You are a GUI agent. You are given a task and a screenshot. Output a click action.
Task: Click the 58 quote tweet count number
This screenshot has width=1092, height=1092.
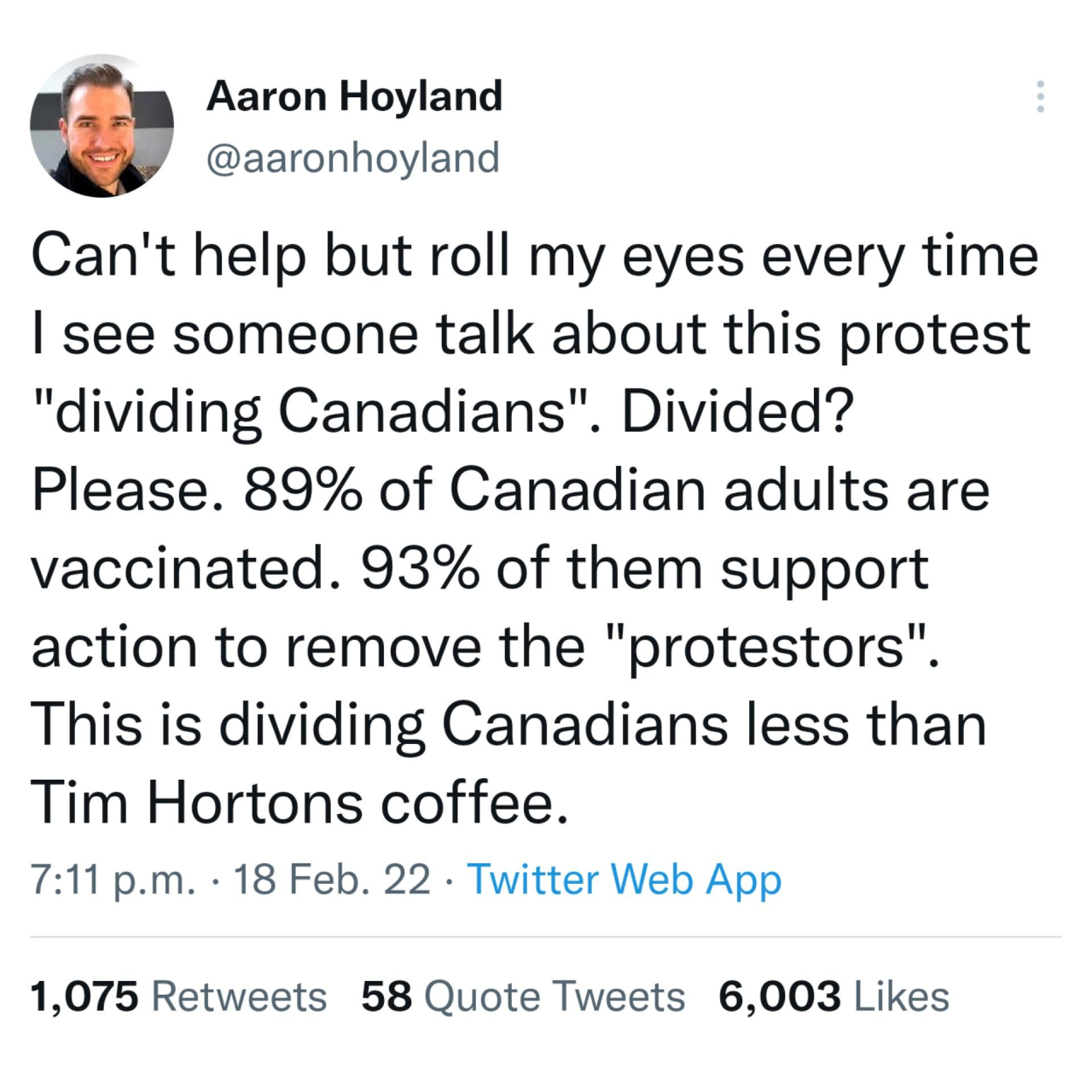[386, 996]
